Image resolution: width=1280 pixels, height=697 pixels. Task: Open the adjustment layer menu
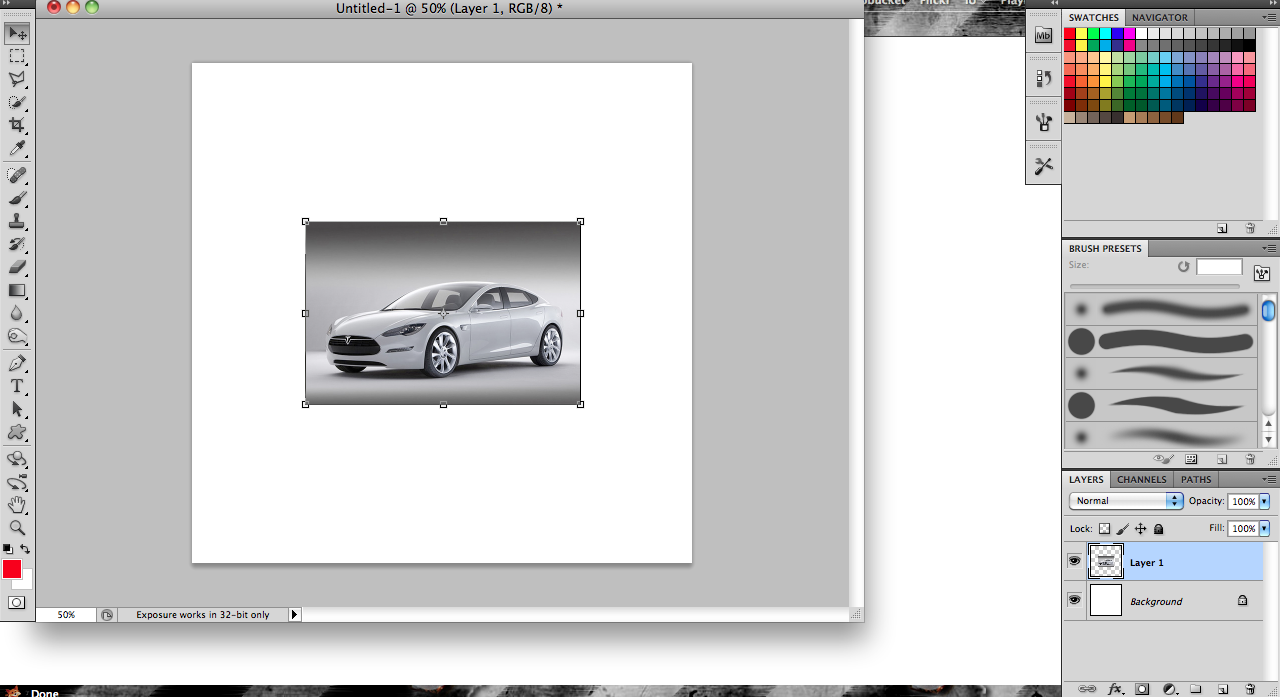pyautogui.click(x=1168, y=689)
